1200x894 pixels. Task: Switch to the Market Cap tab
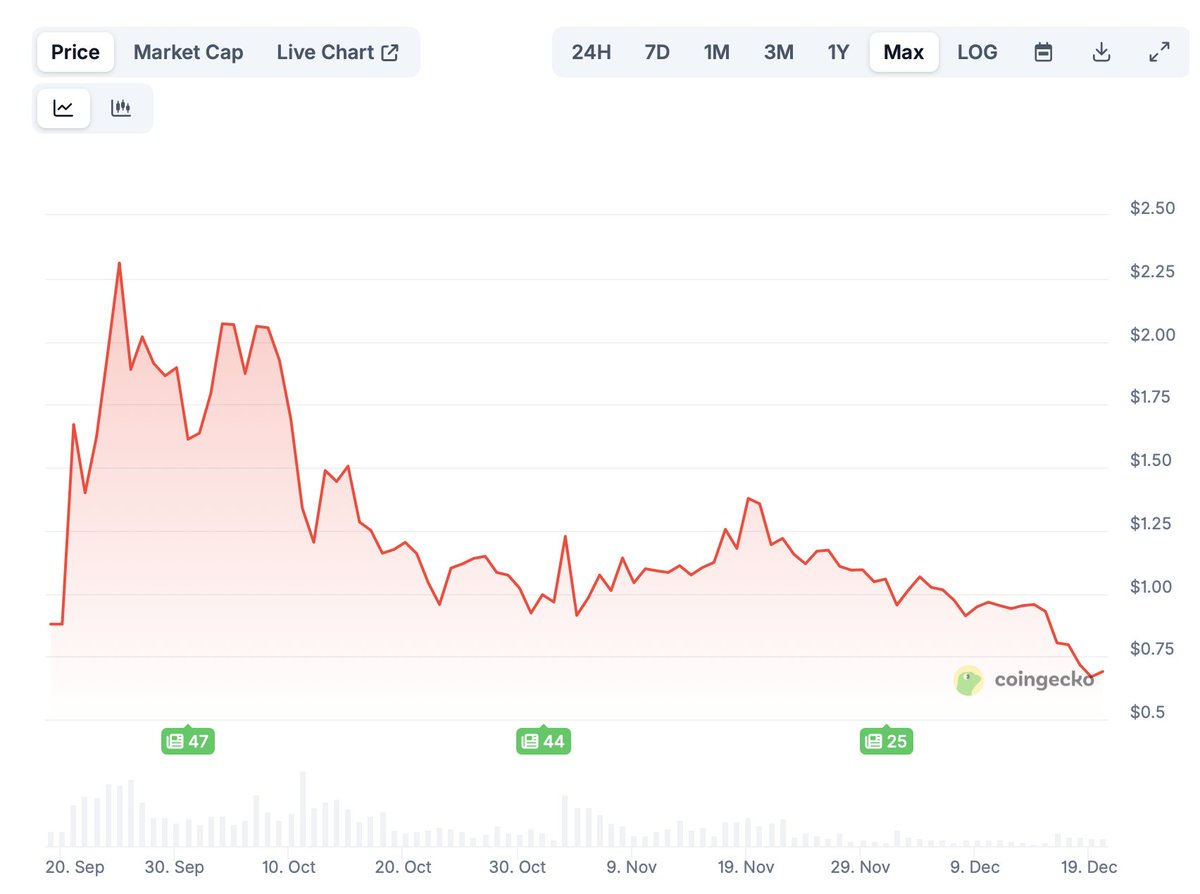(x=188, y=52)
